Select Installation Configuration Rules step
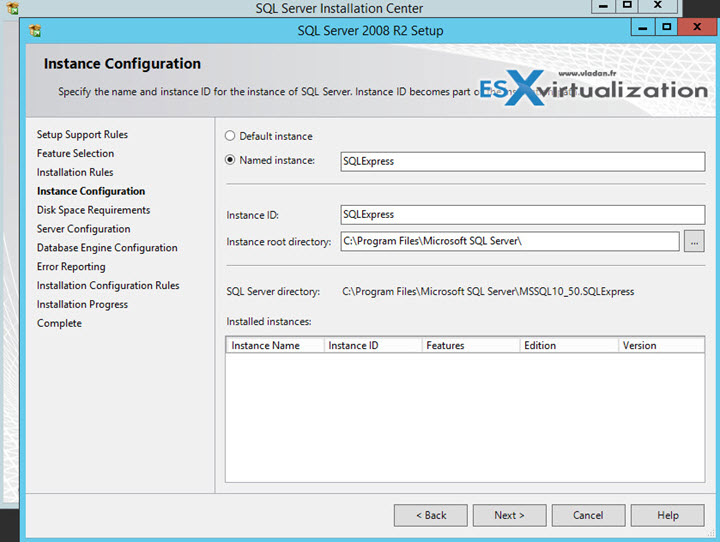Image resolution: width=720 pixels, height=542 pixels. point(108,285)
